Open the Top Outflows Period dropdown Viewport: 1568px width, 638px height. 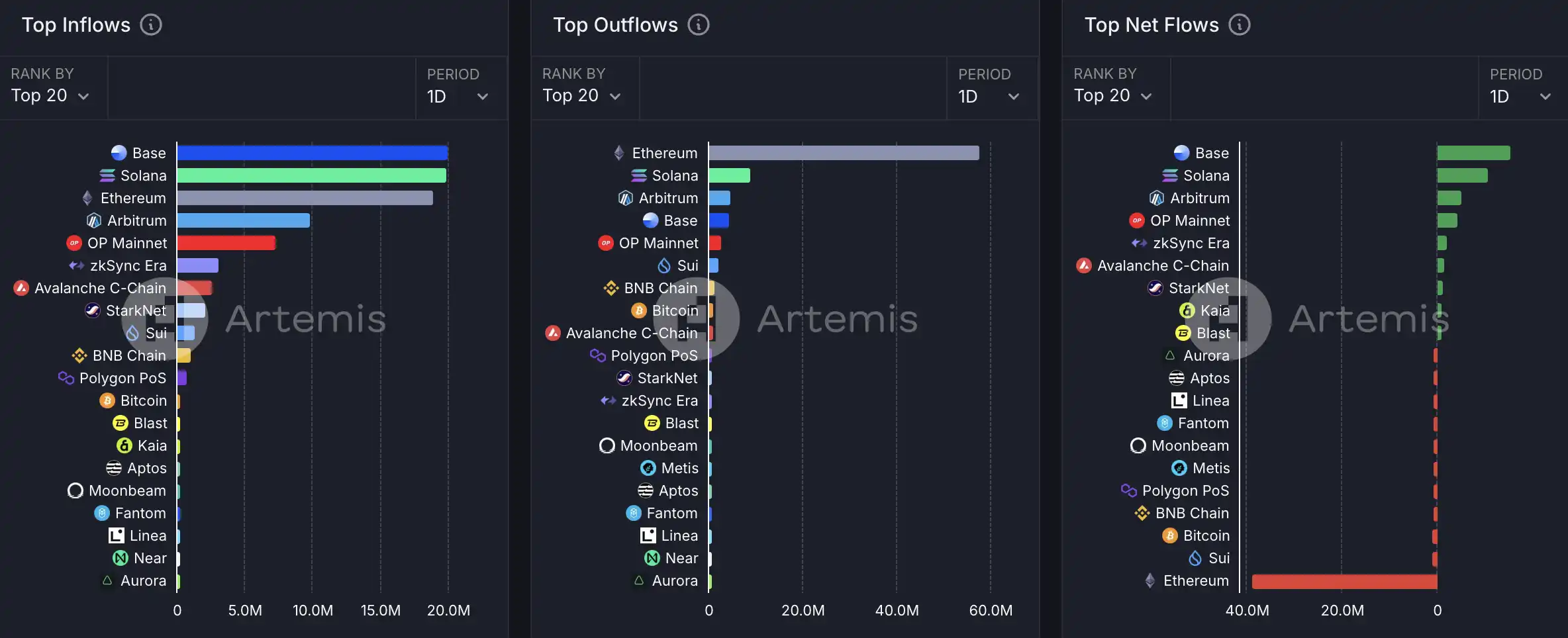989,97
